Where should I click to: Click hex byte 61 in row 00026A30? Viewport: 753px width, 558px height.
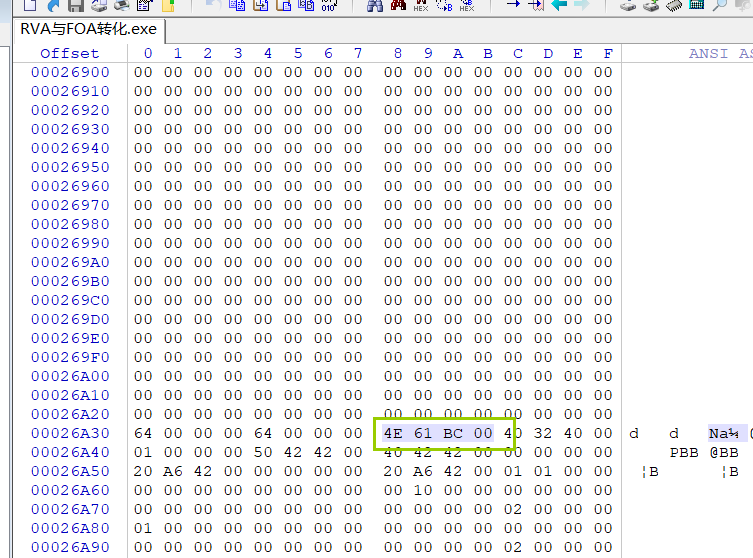[423, 433]
